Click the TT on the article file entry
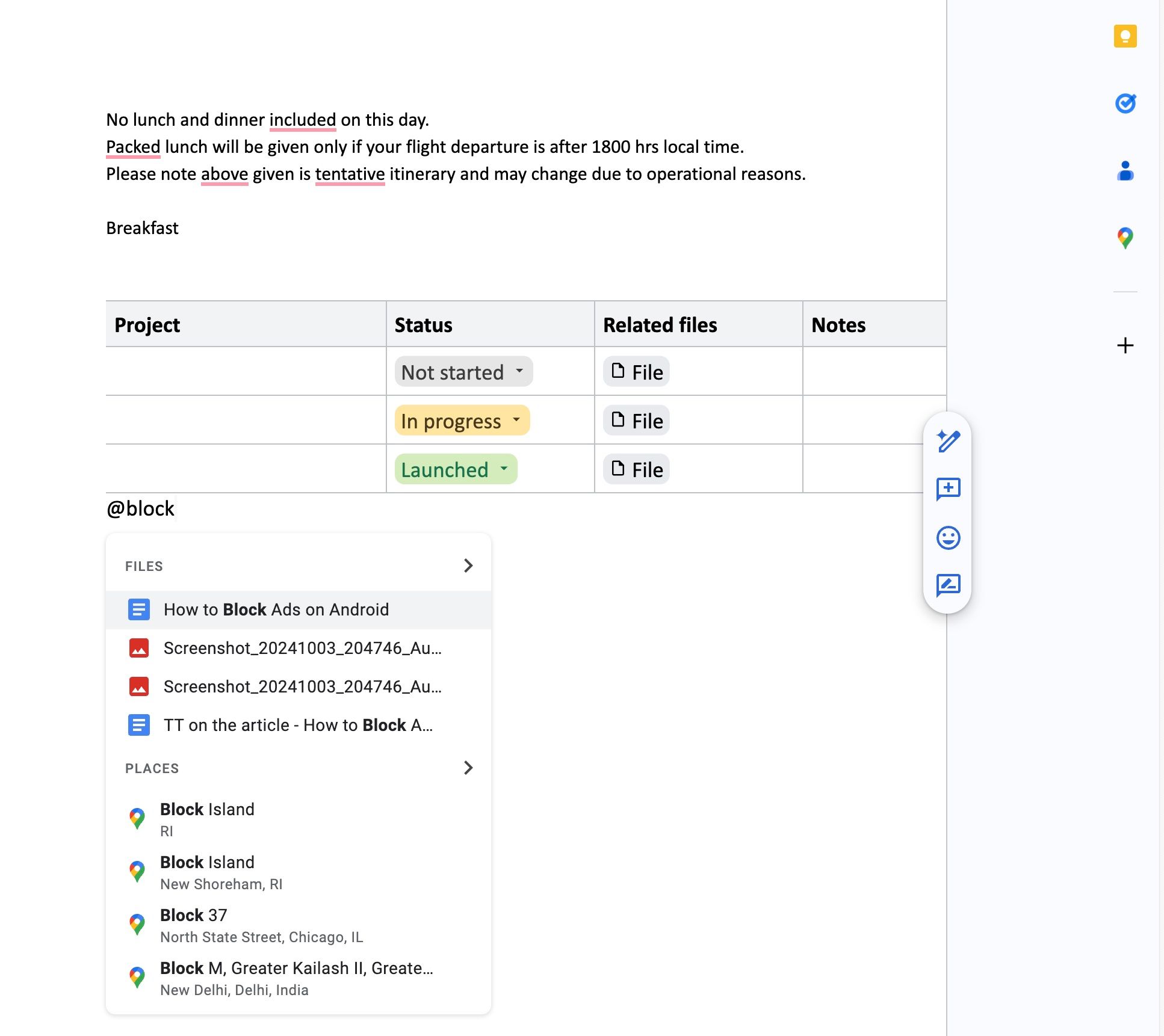Image resolution: width=1164 pixels, height=1036 pixels. [x=298, y=725]
